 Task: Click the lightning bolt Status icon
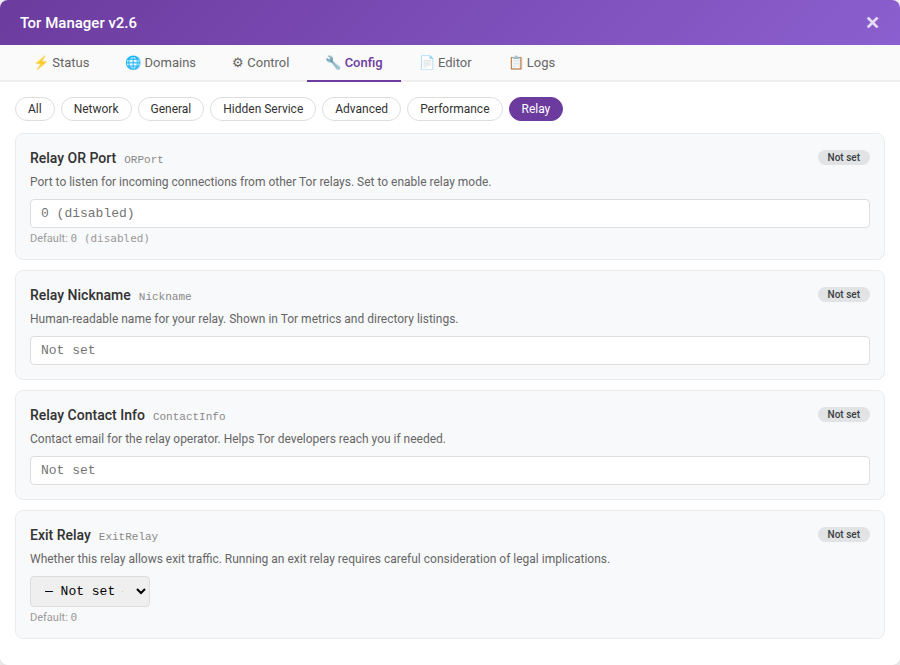click(41, 63)
